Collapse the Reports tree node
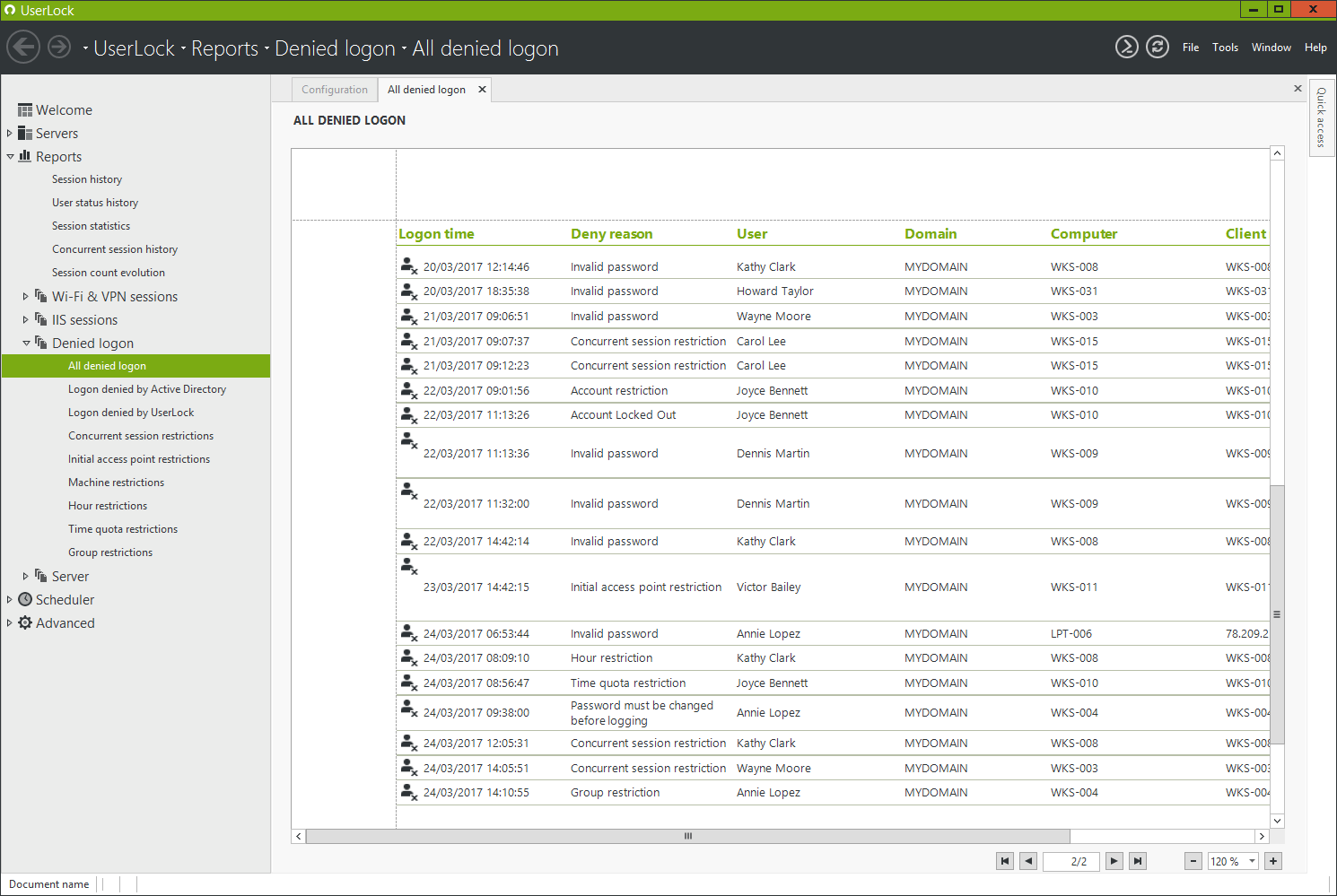The height and width of the screenshot is (896, 1337). (x=10, y=156)
